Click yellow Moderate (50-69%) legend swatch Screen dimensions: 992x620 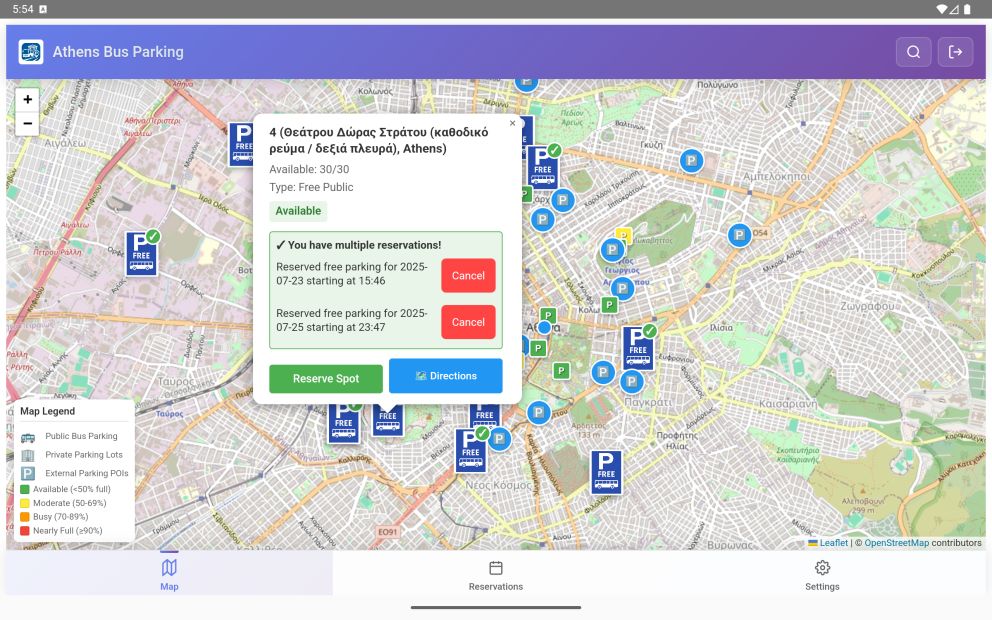click(x=25, y=503)
